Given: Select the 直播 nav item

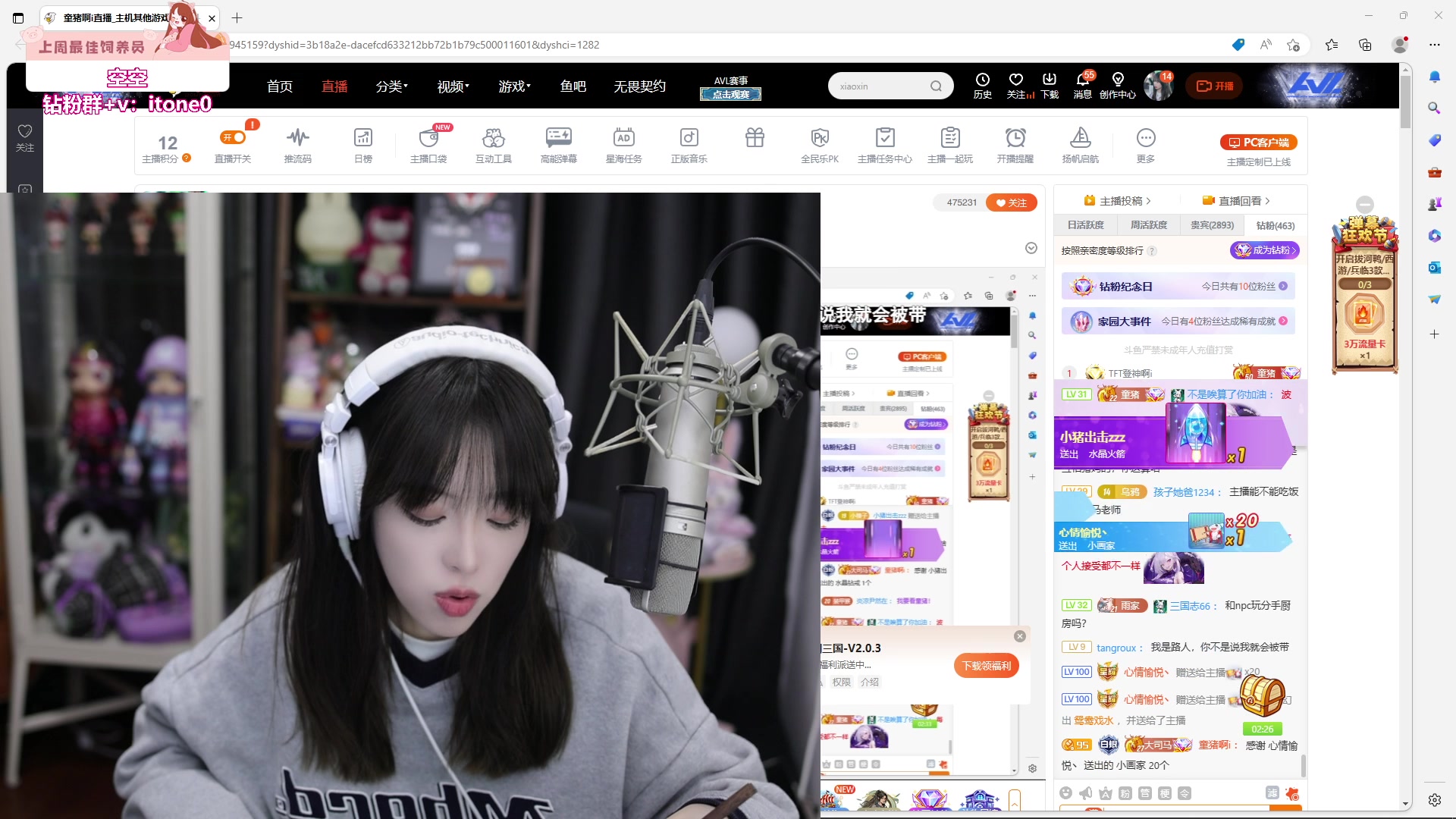Looking at the screenshot, I should coord(334,86).
